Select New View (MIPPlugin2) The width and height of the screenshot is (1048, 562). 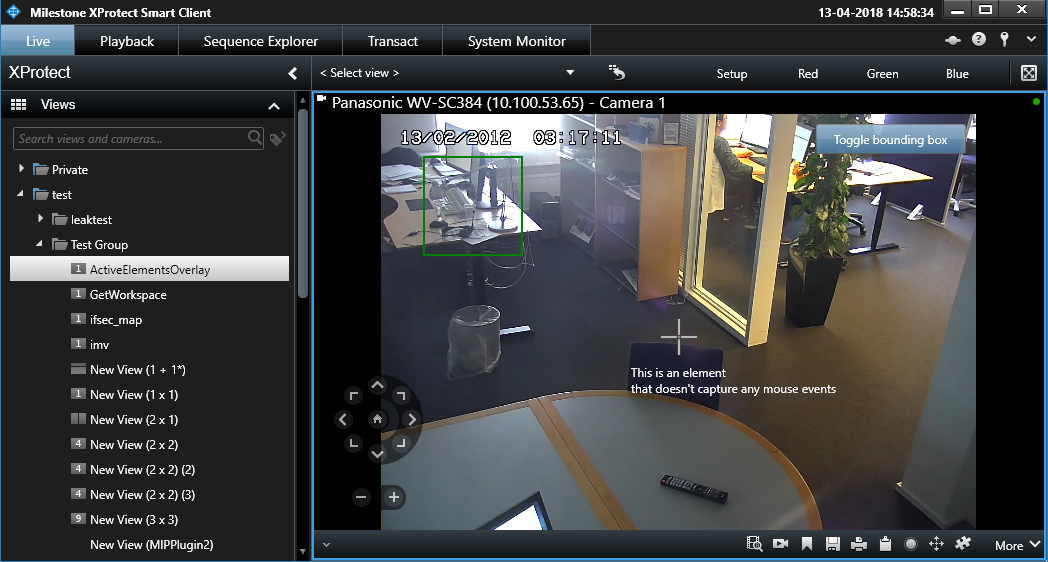click(150, 545)
